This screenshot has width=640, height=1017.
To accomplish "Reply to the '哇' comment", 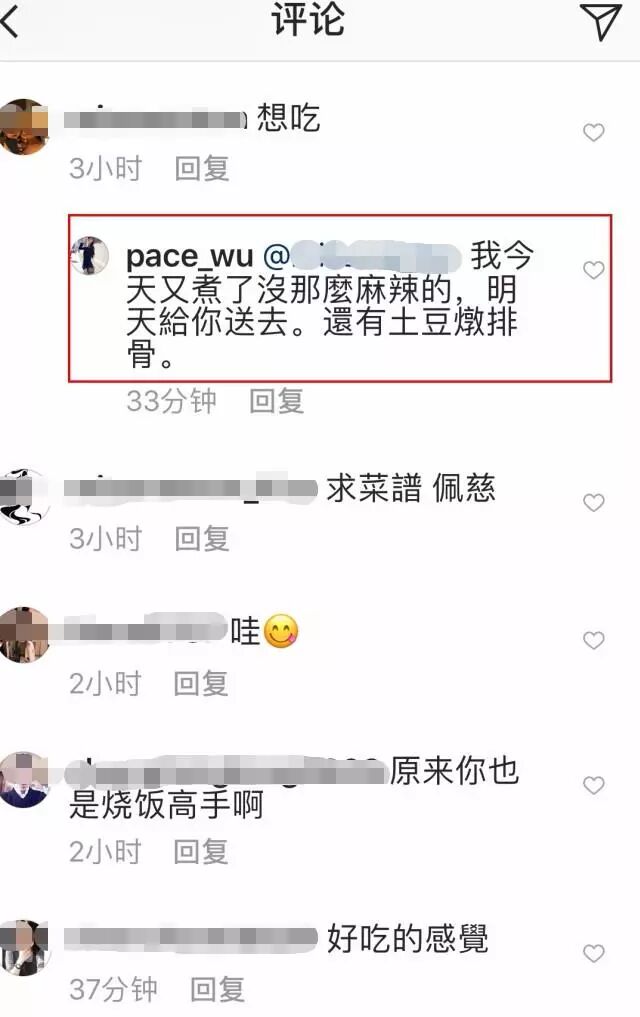I will point(201,684).
